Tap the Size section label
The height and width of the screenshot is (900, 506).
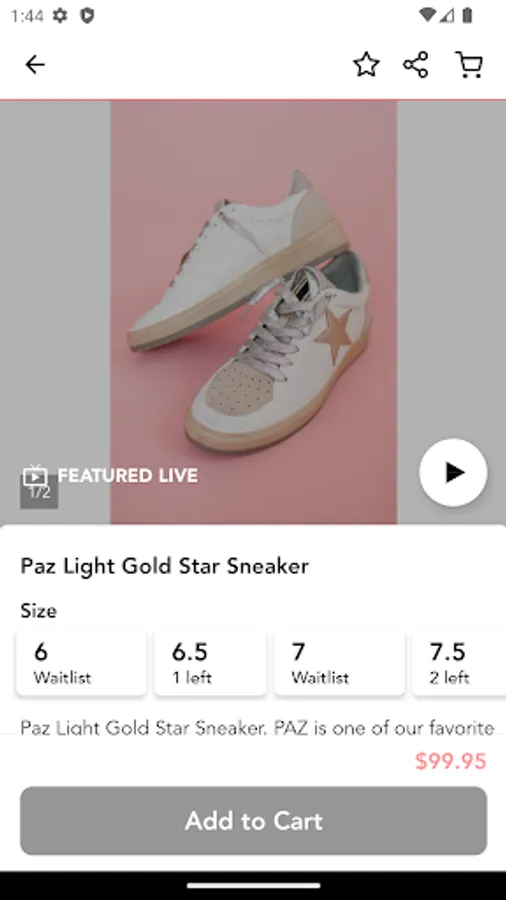tap(38, 611)
